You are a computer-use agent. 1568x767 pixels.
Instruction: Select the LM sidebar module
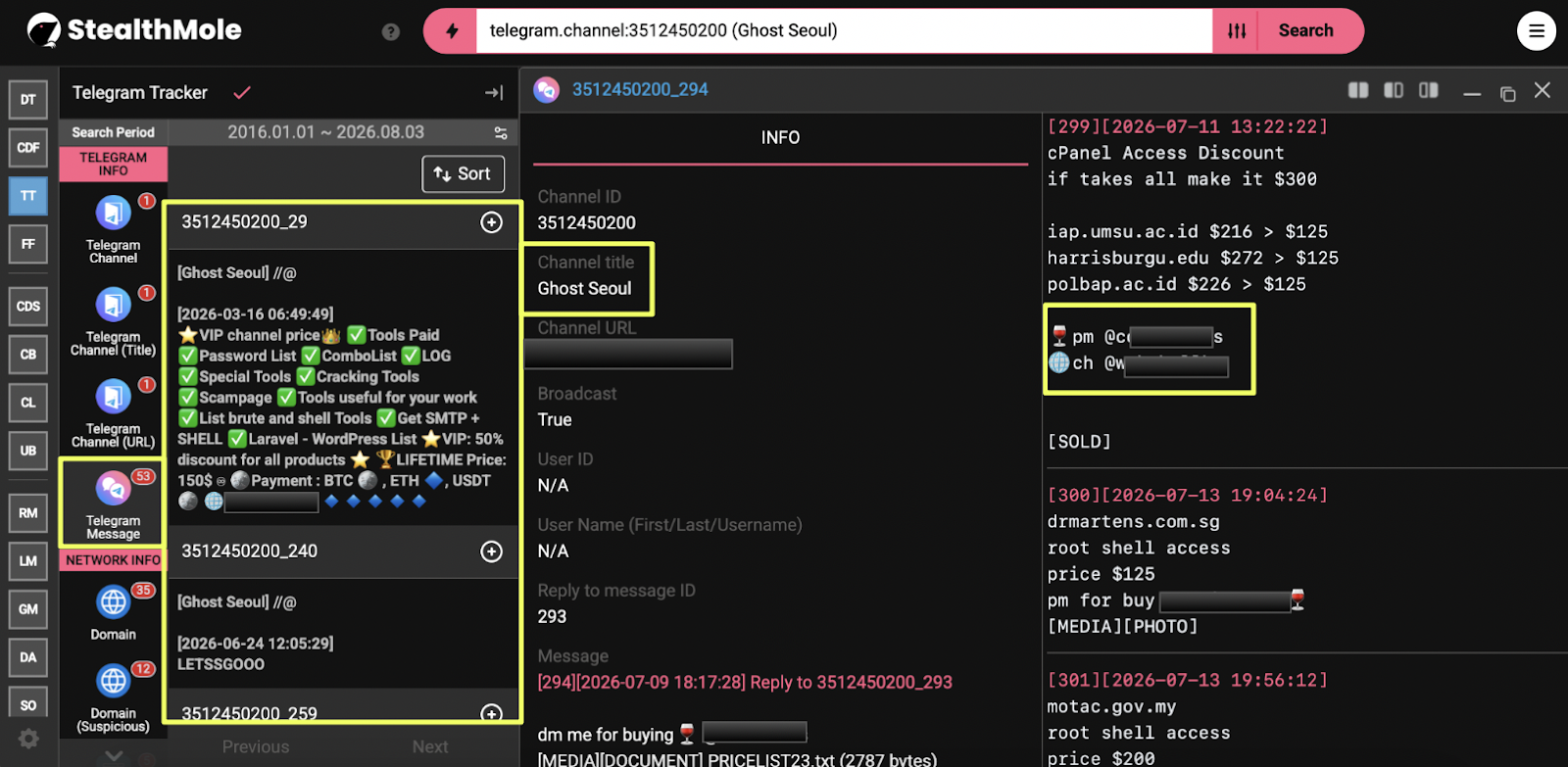click(x=28, y=561)
